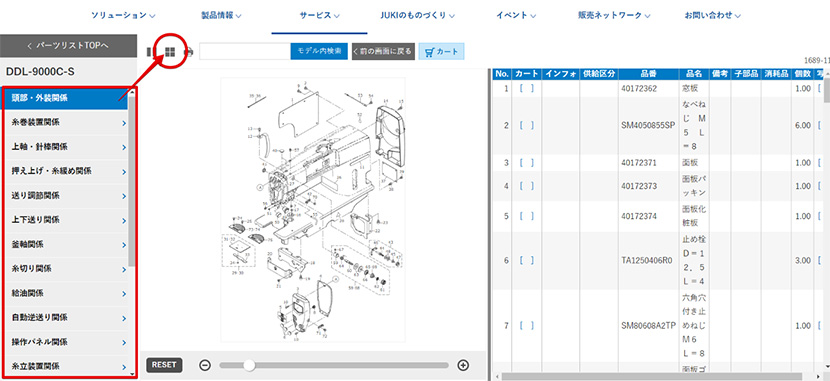Open the お問い合わせ menu
This screenshot has height=381, width=830.
(x=712, y=15)
